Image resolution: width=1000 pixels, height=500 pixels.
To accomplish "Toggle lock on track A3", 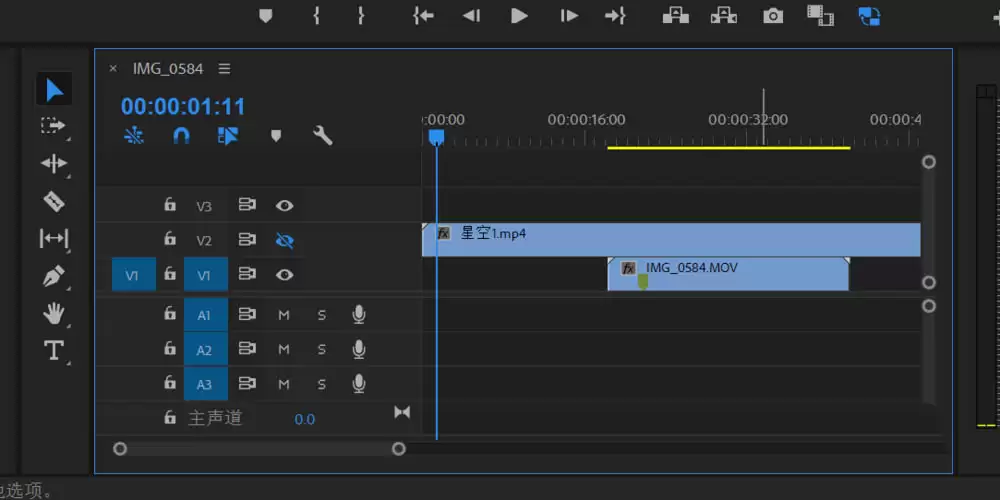I will click(170, 382).
